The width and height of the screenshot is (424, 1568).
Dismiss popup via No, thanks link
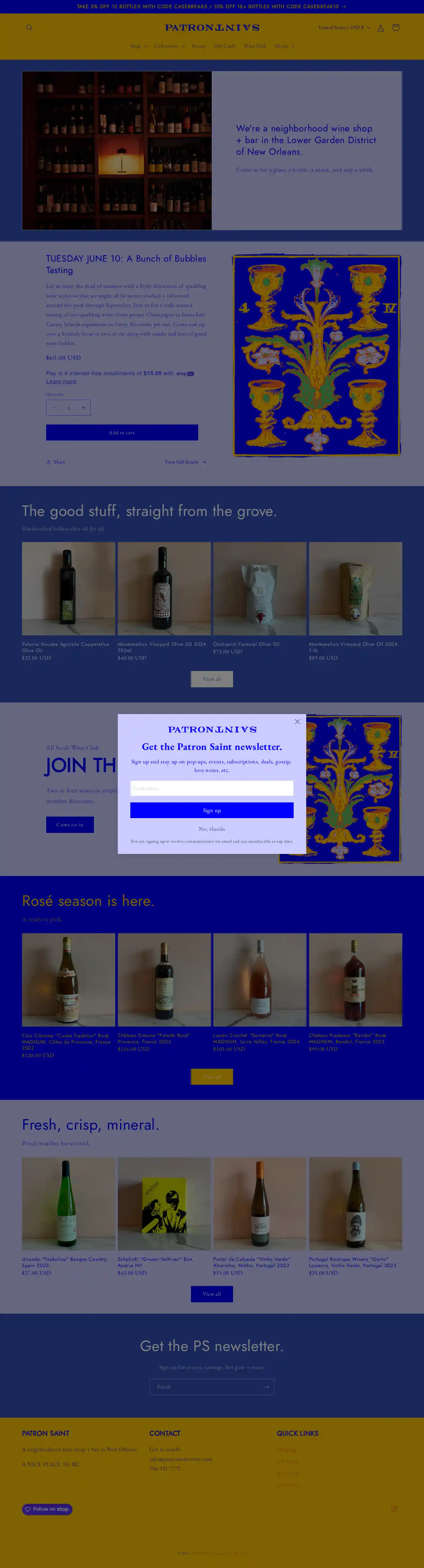[212, 829]
